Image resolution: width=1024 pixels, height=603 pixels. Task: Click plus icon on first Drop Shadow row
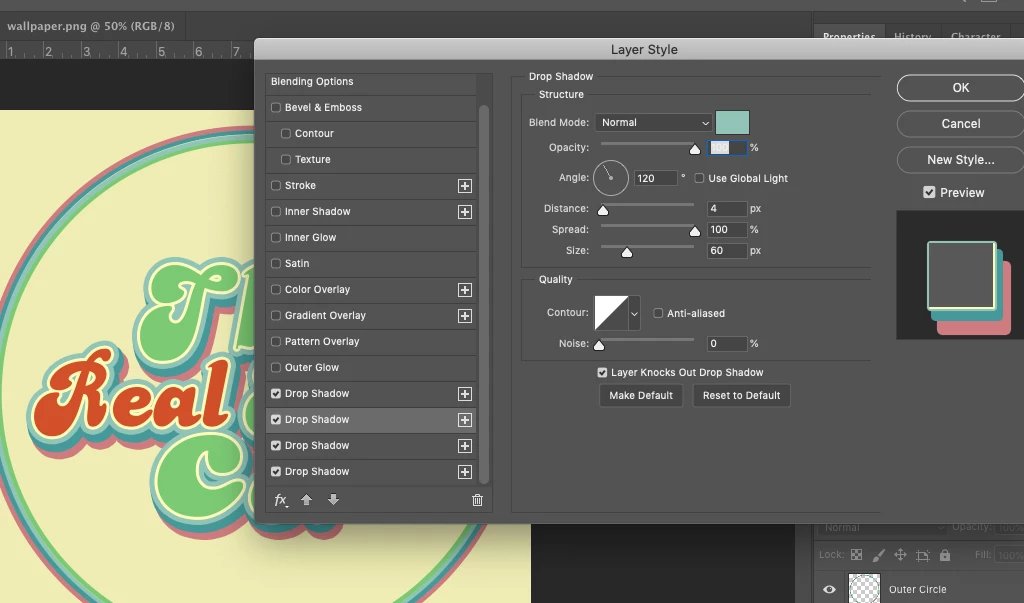[464, 394]
